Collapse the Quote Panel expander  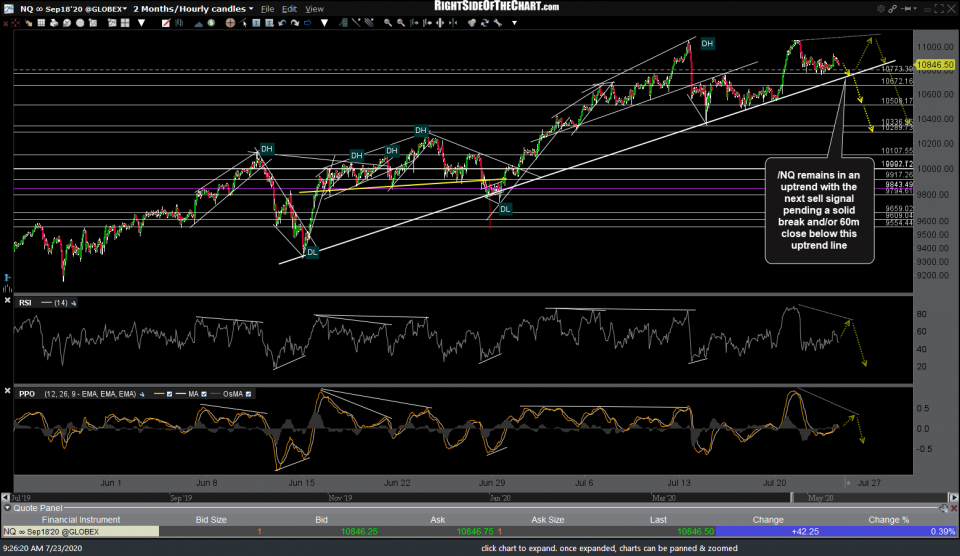(7, 508)
